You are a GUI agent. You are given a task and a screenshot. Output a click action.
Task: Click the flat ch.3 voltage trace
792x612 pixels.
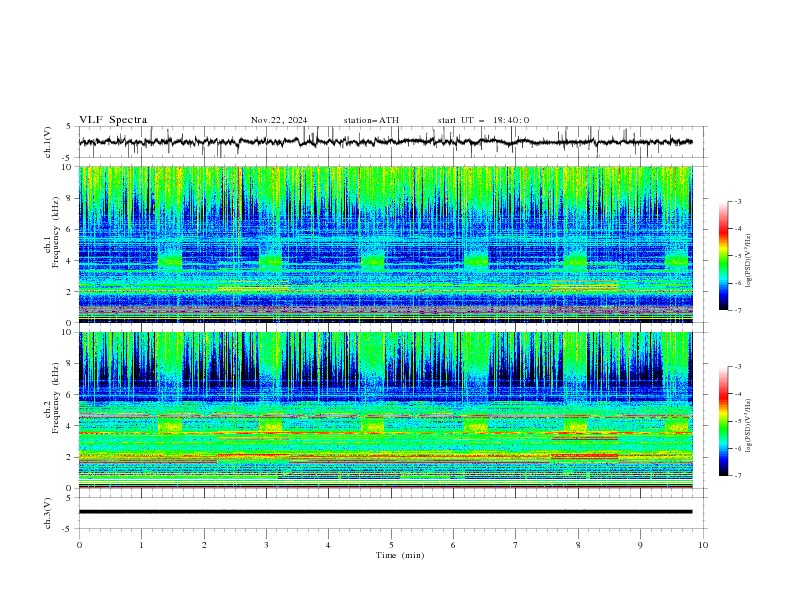point(385,512)
